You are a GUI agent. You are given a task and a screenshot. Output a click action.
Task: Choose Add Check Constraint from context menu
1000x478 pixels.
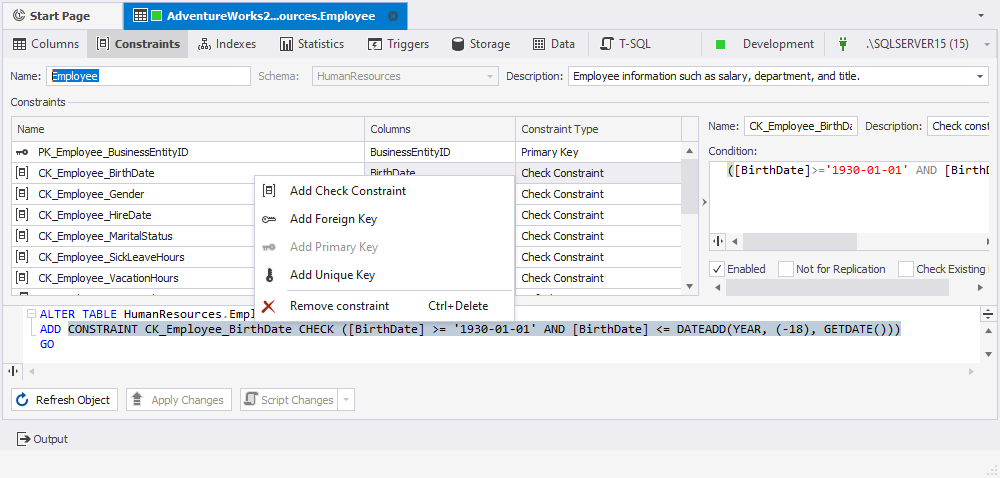pyautogui.click(x=384, y=191)
